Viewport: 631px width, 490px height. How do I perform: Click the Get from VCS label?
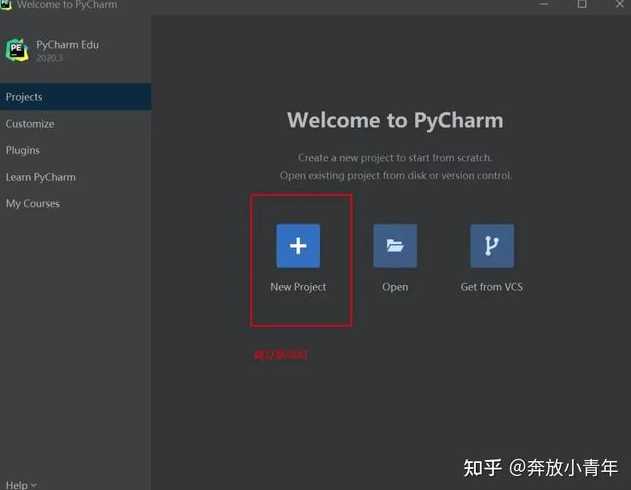(x=492, y=287)
